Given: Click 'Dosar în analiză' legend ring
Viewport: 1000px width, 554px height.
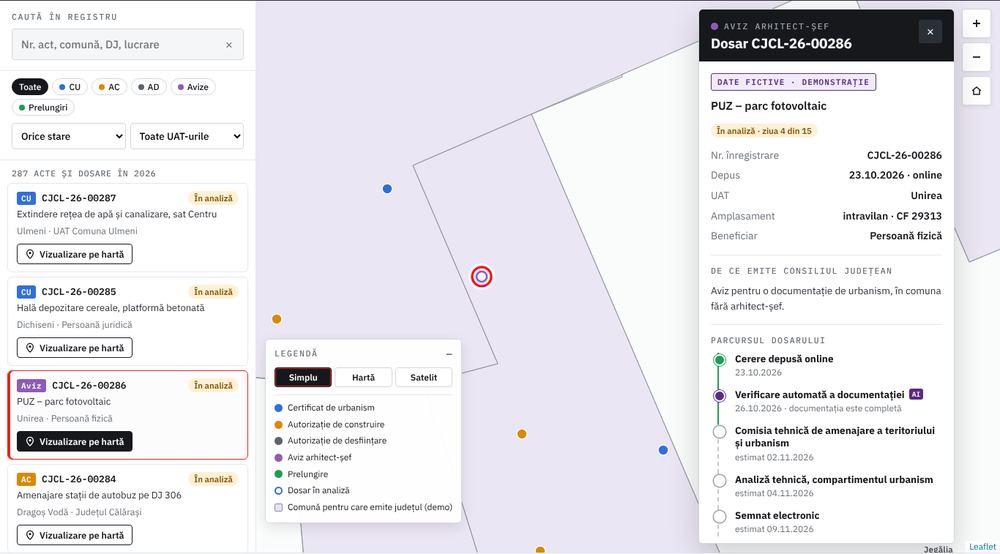Looking at the screenshot, I should (x=279, y=491).
